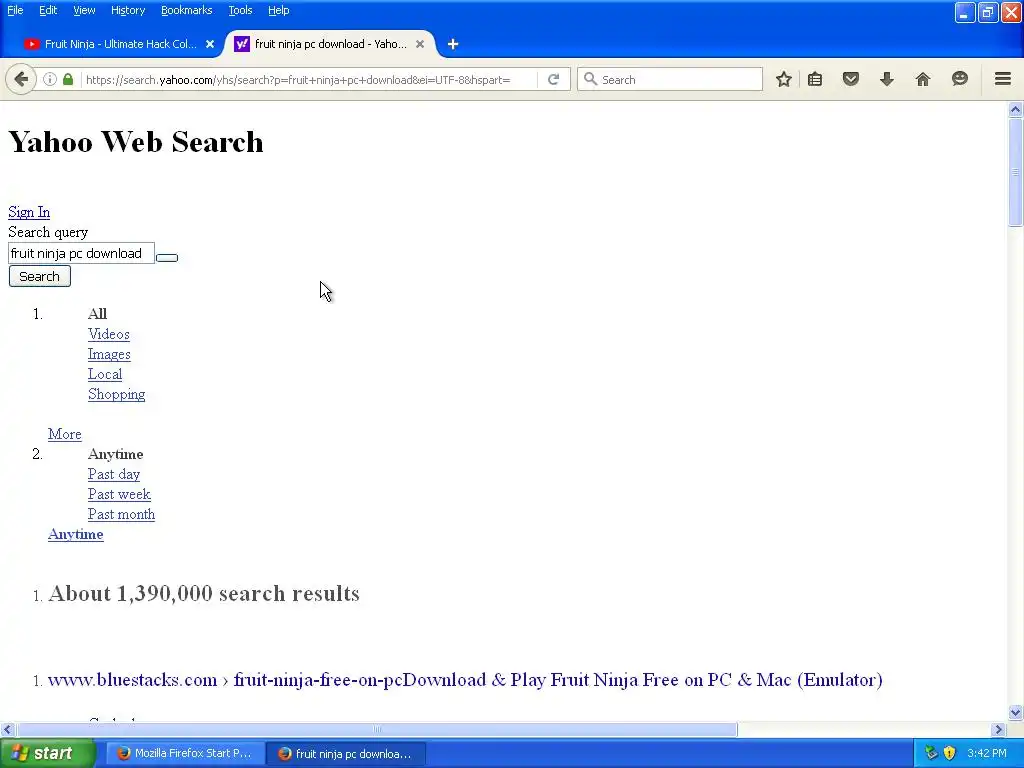Click the horizontal scrollbar right arrow
This screenshot has width=1024, height=768.
(x=998, y=729)
